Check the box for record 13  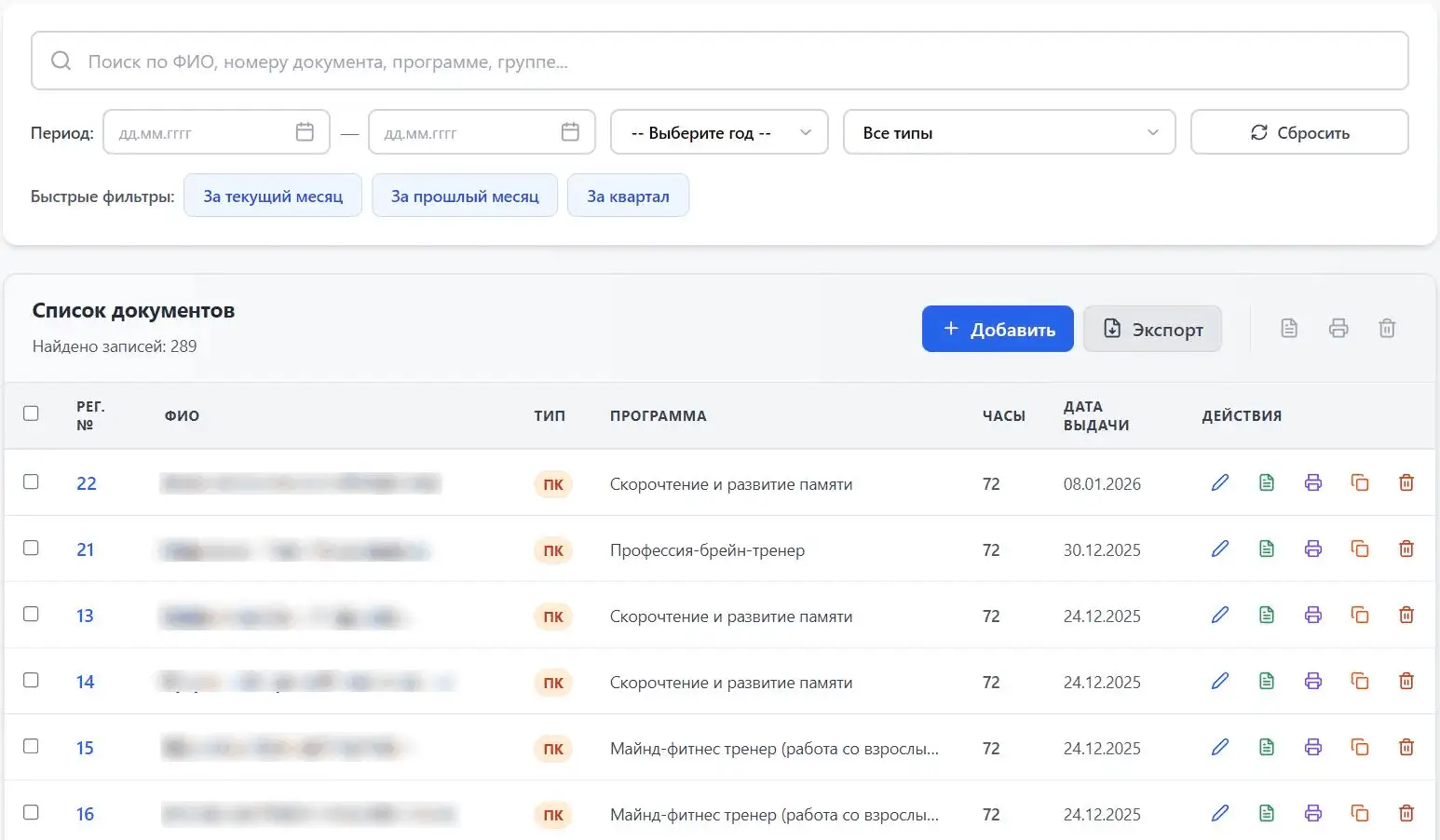pyautogui.click(x=31, y=614)
